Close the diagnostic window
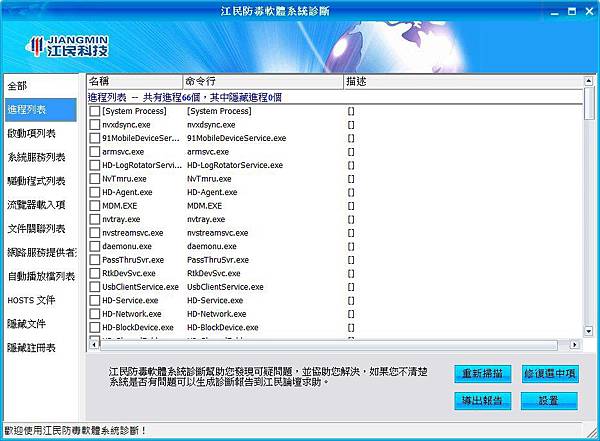 [x=589, y=11]
